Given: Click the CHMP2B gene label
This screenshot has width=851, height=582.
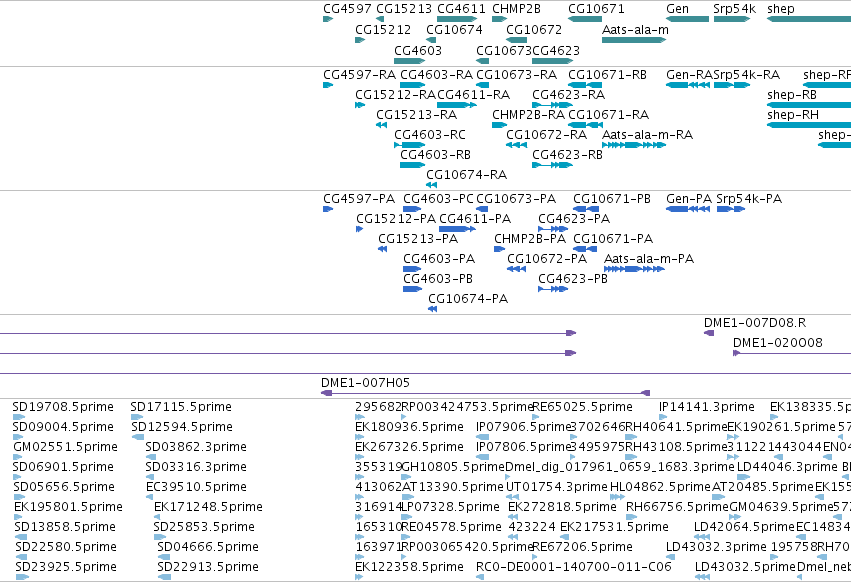Looking at the screenshot, I should point(516,9).
